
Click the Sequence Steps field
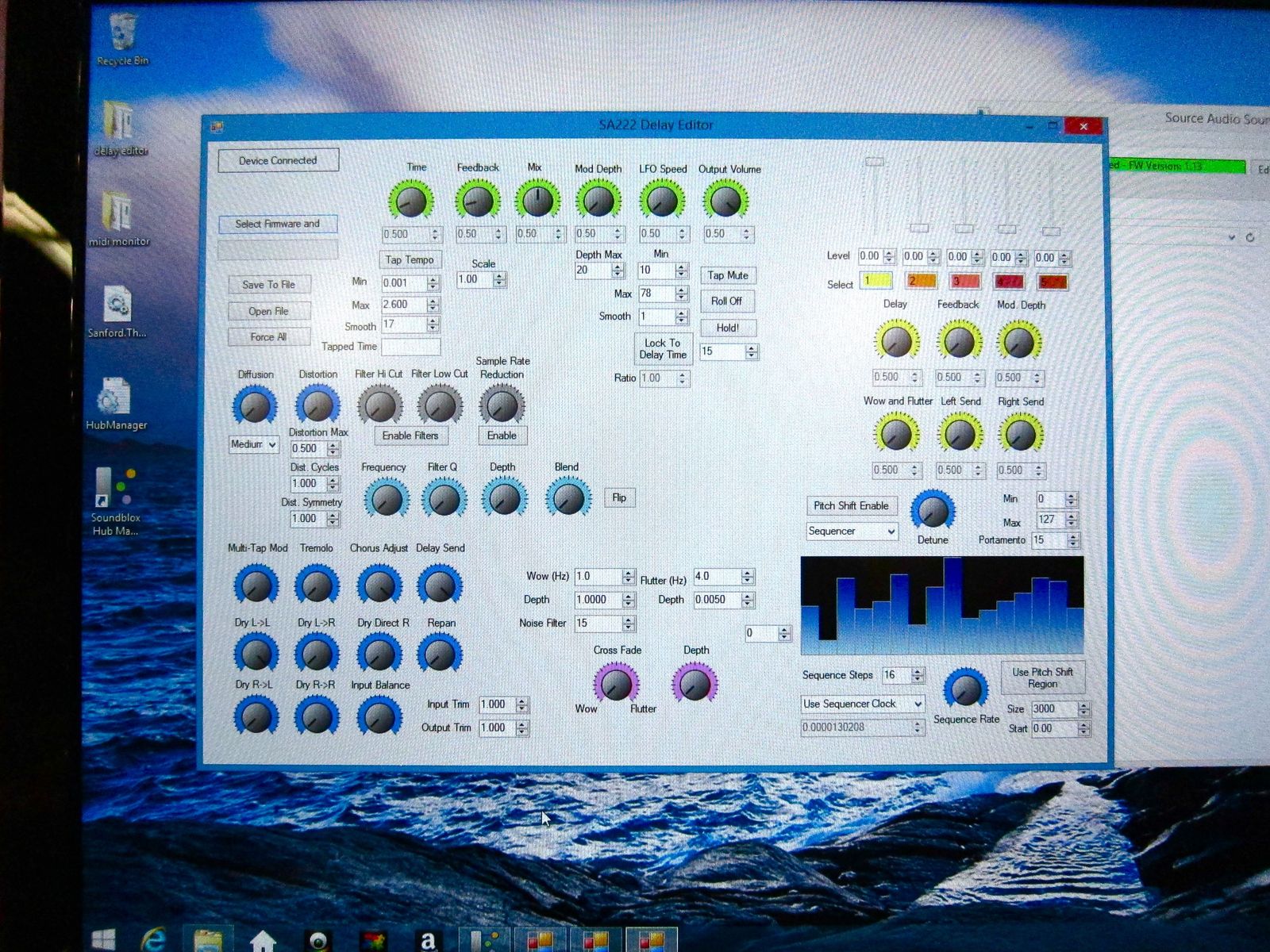coord(902,675)
